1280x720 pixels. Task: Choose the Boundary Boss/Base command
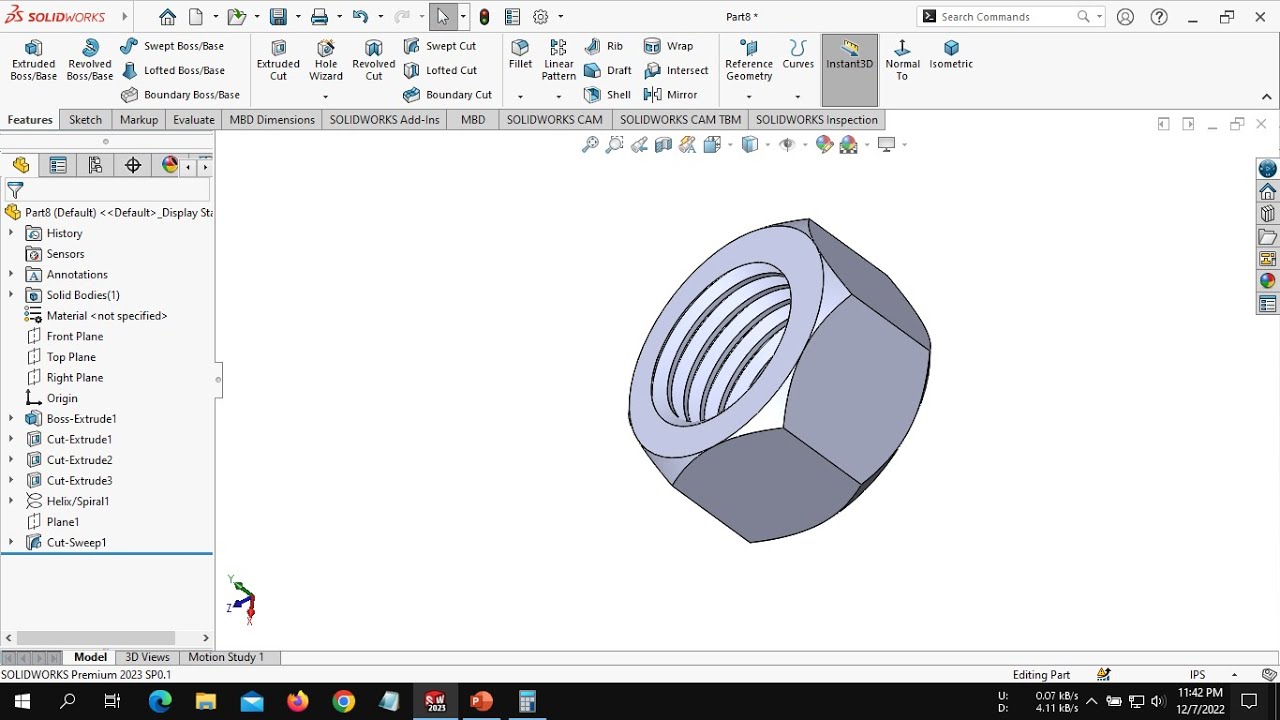180,95
